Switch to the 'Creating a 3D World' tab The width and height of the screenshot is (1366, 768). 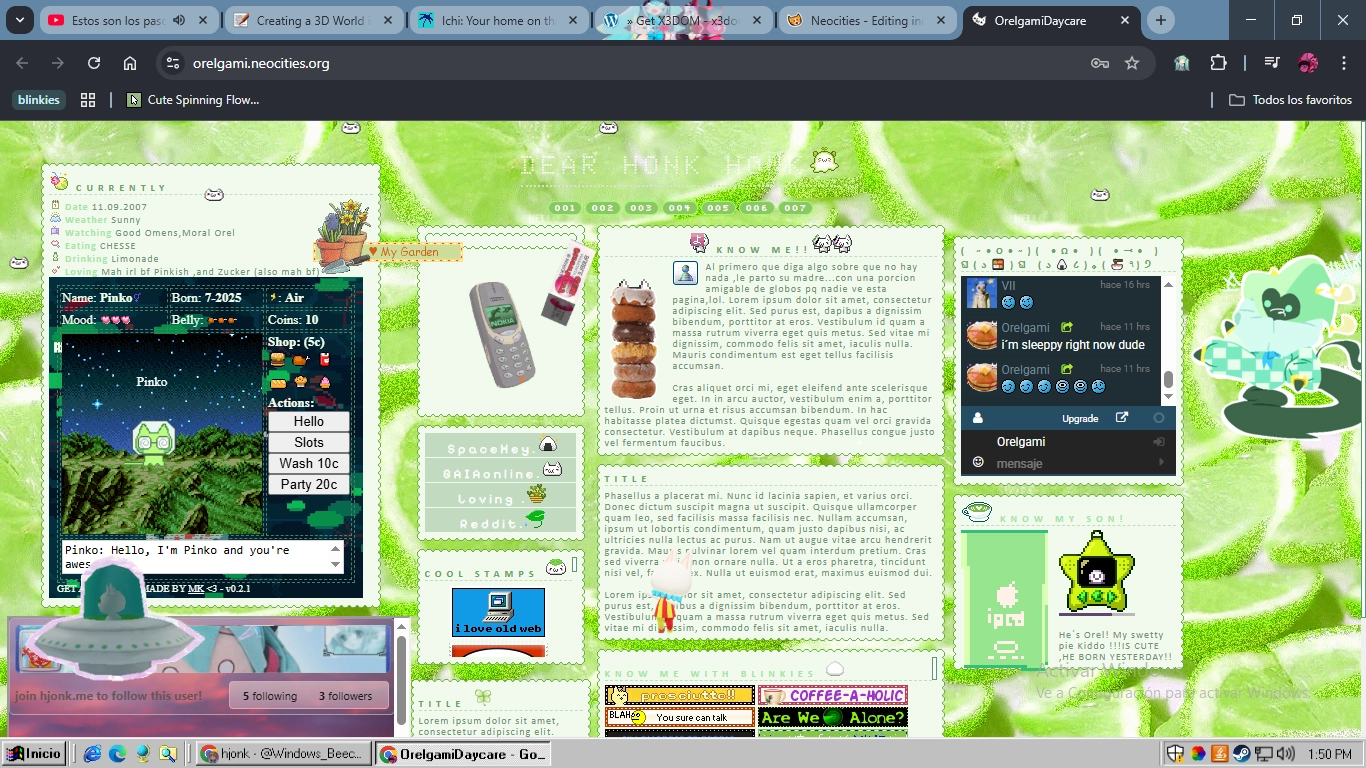pos(312,20)
